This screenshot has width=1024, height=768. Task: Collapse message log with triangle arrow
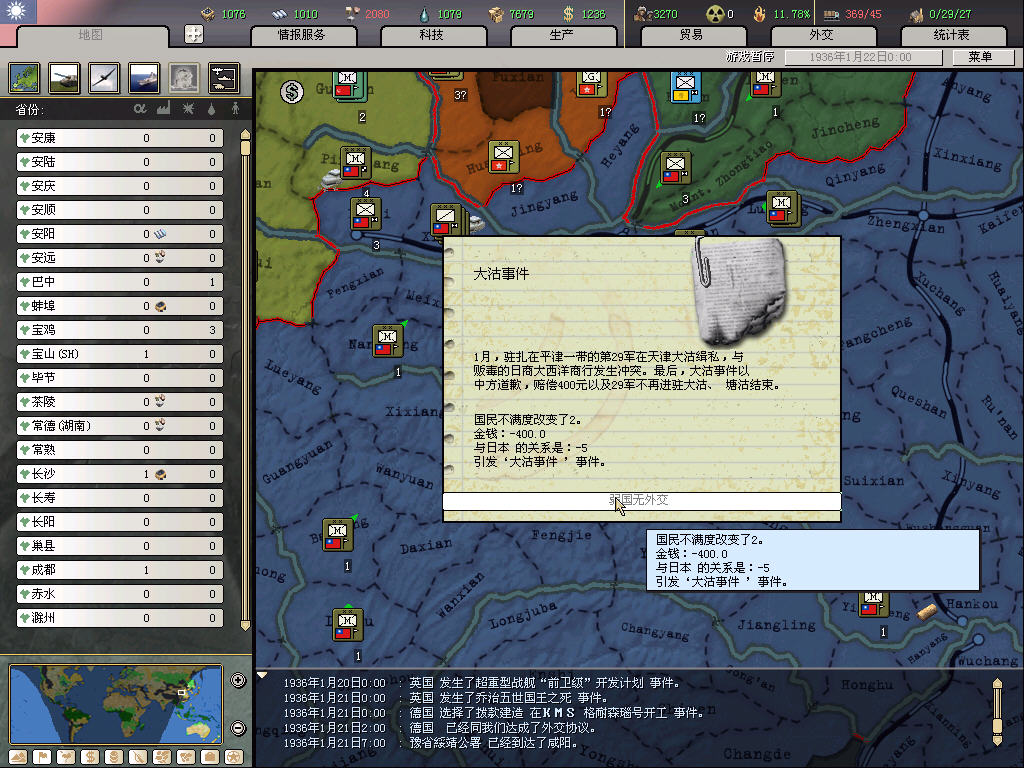coord(262,675)
